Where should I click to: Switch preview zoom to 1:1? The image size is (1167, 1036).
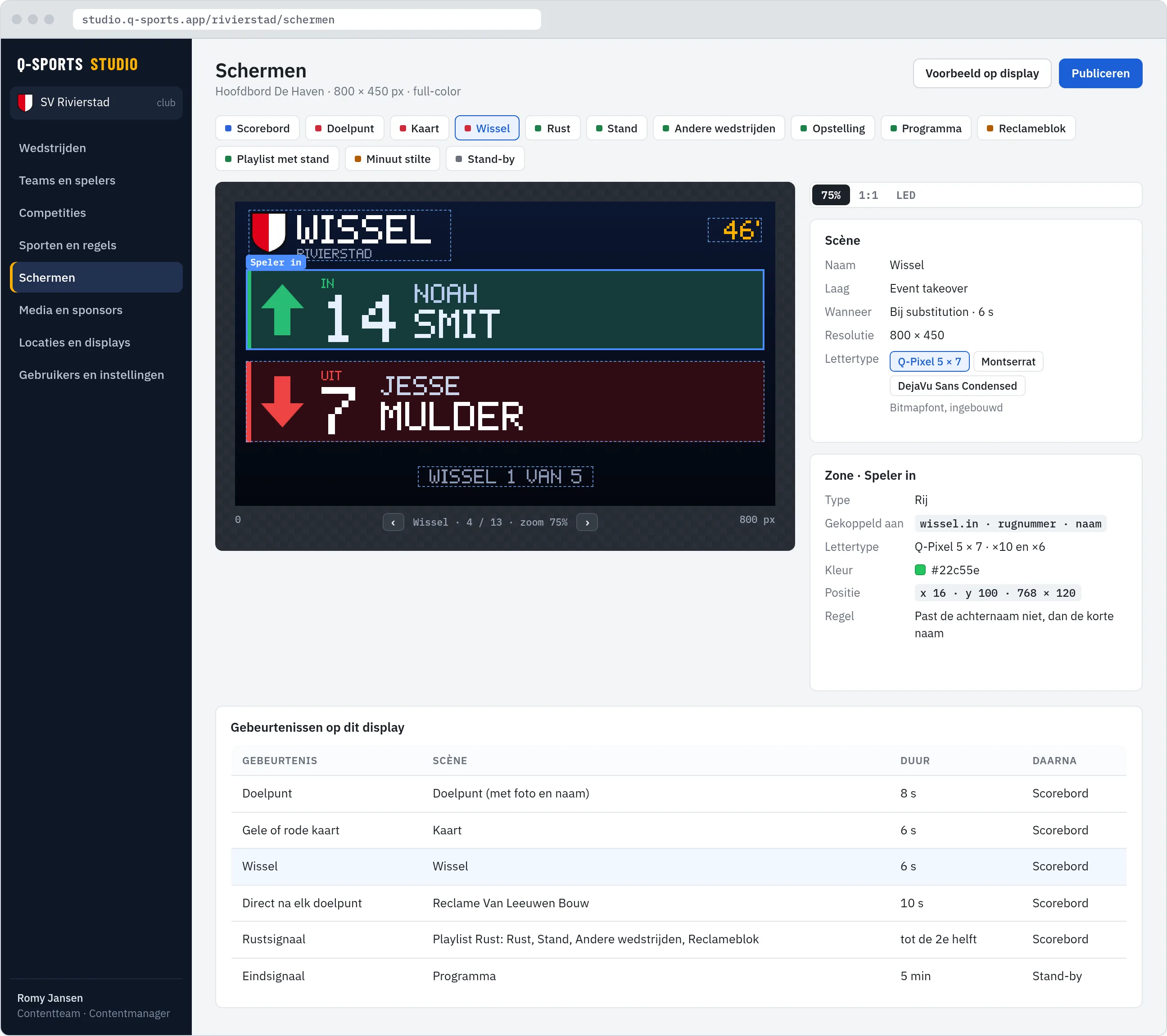click(868, 195)
